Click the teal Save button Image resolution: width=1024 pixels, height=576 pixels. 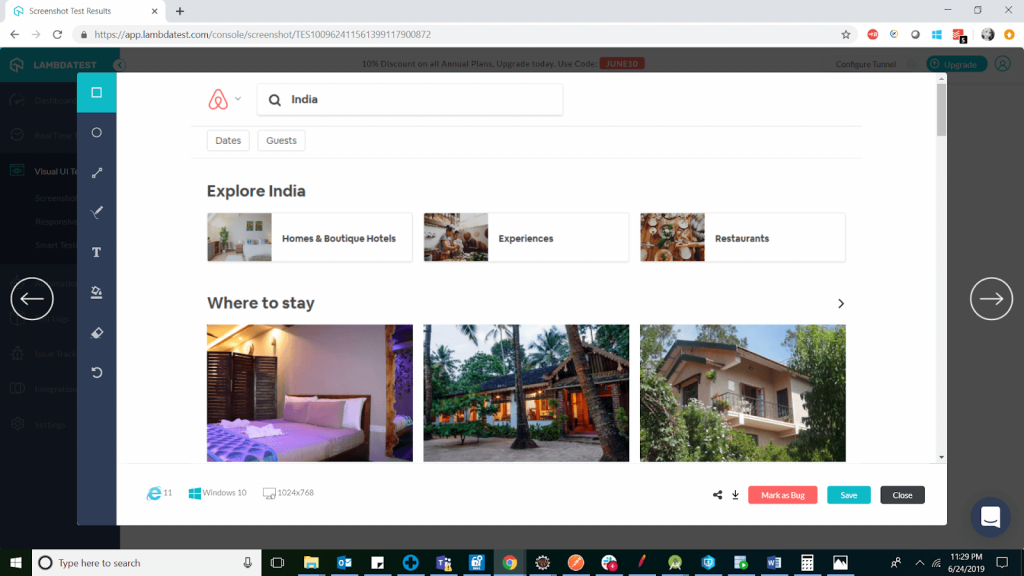pyautogui.click(x=848, y=495)
